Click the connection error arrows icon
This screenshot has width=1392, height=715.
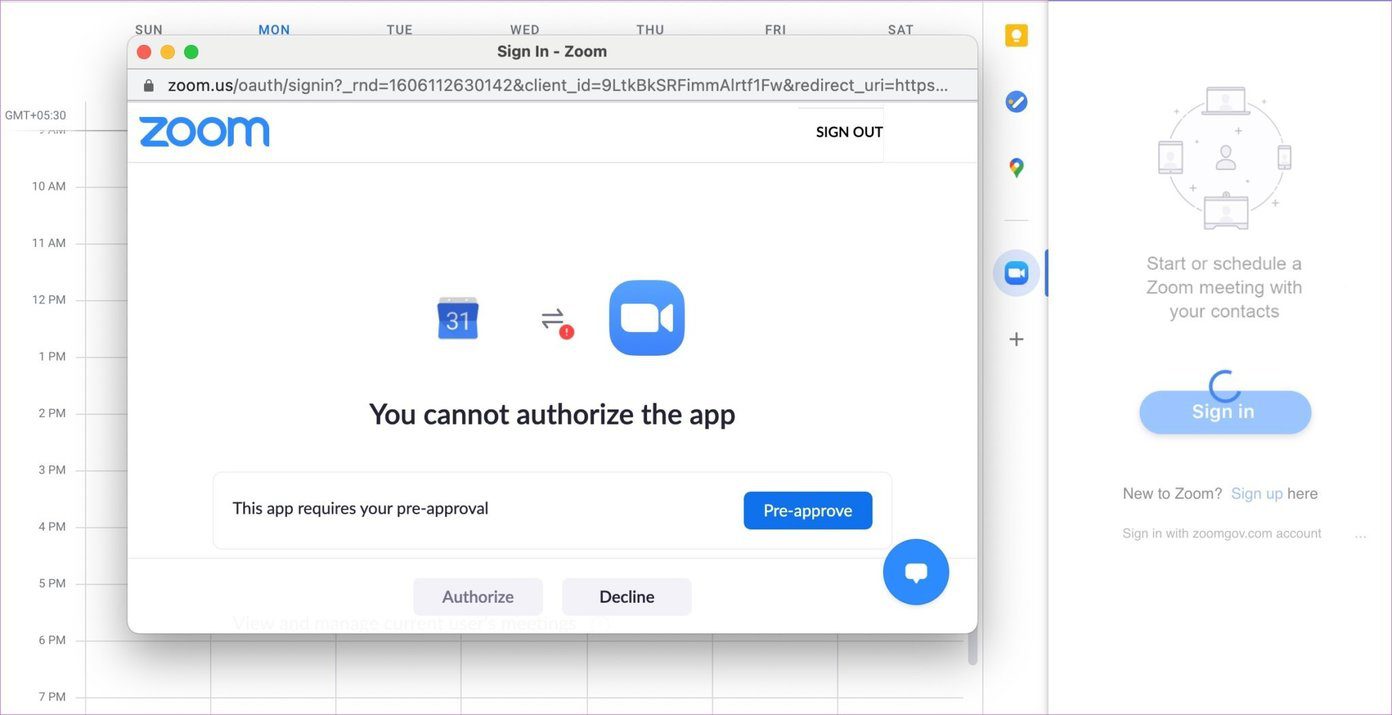pyautogui.click(x=556, y=322)
